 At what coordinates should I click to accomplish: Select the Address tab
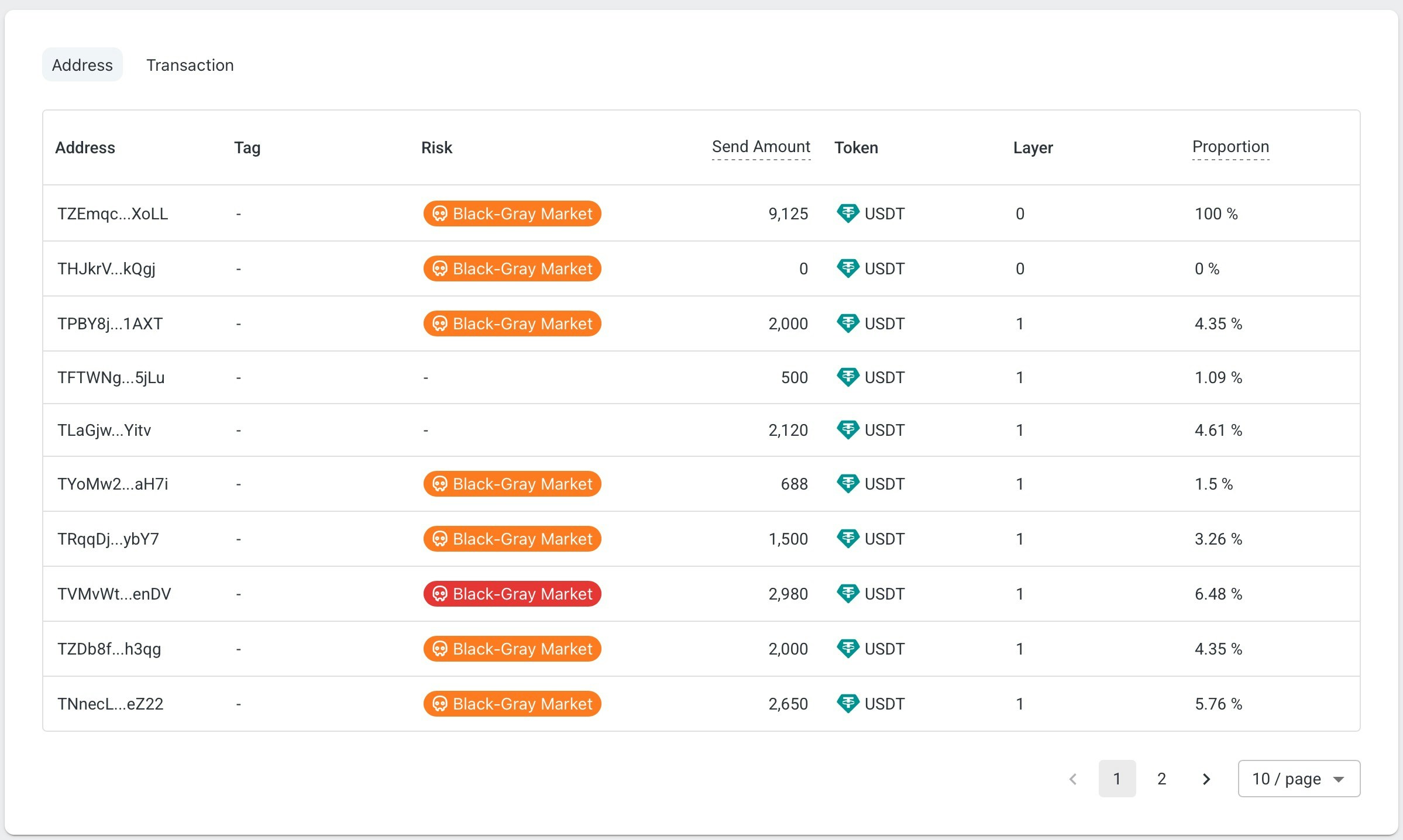[x=82, y=65]
